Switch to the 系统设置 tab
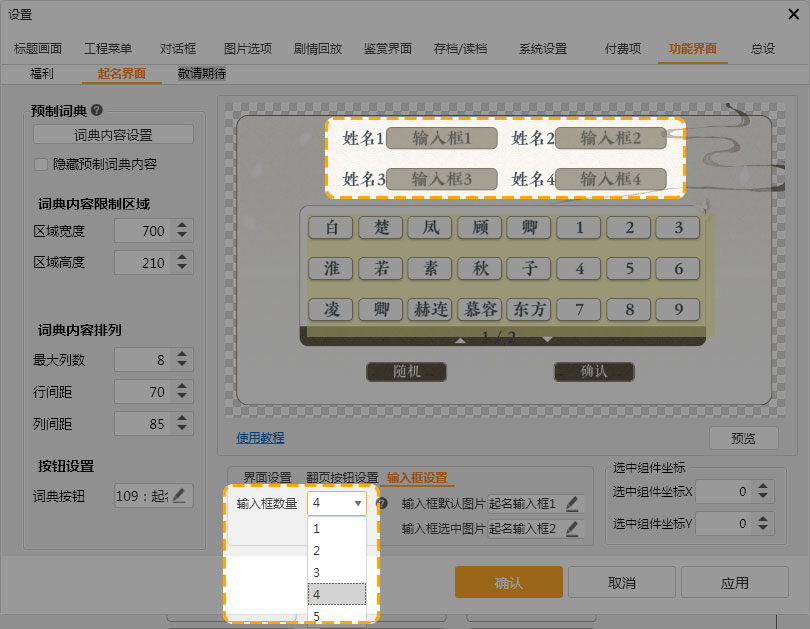 coord(542,48)
